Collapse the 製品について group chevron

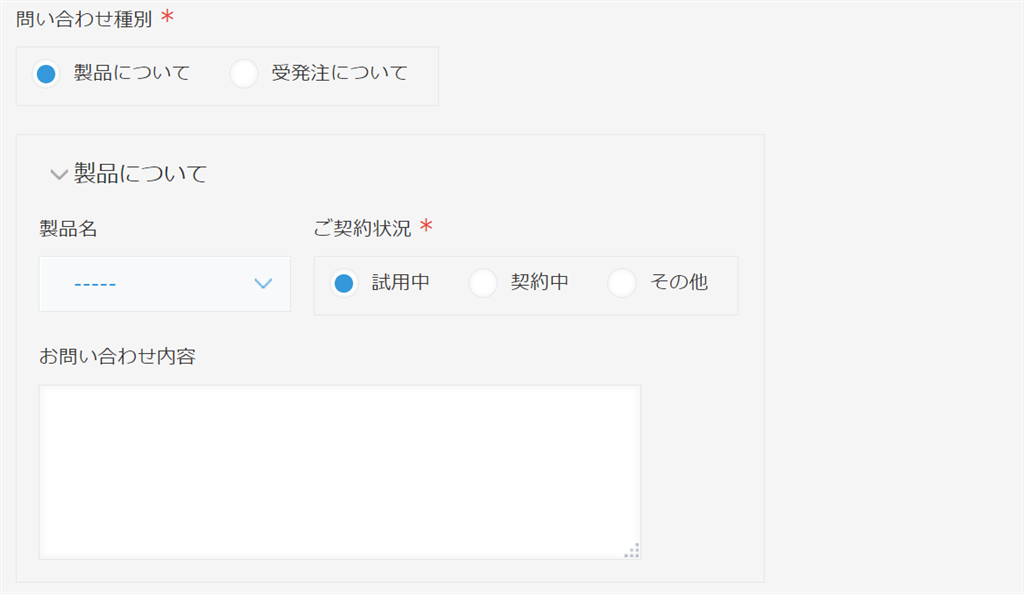click(59, 174)
